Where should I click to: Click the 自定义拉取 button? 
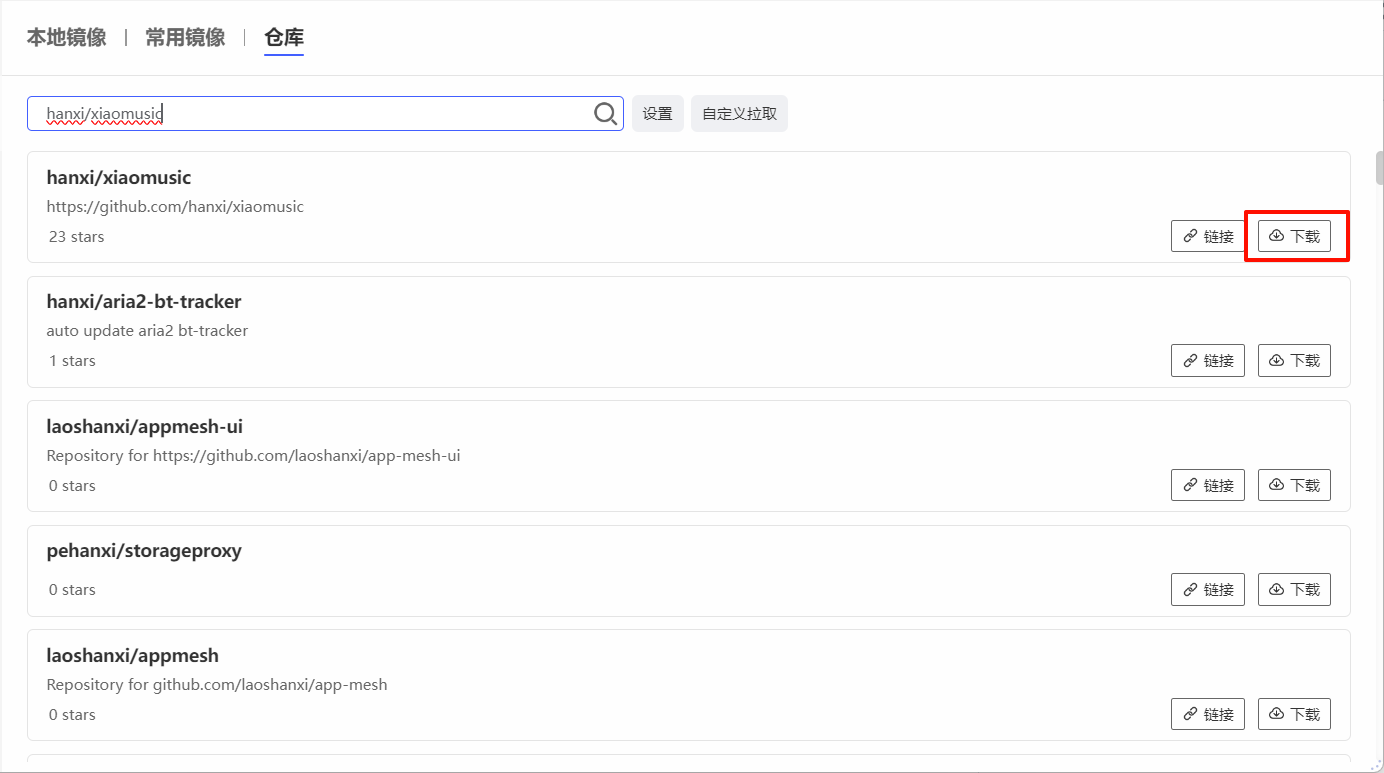[x=739, y=114]
